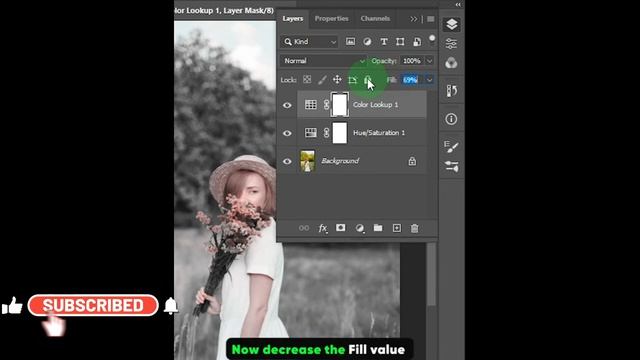This screenshot has height=360, width=640.
Task: Collapse the dock with double arrows
Action: 458,4
